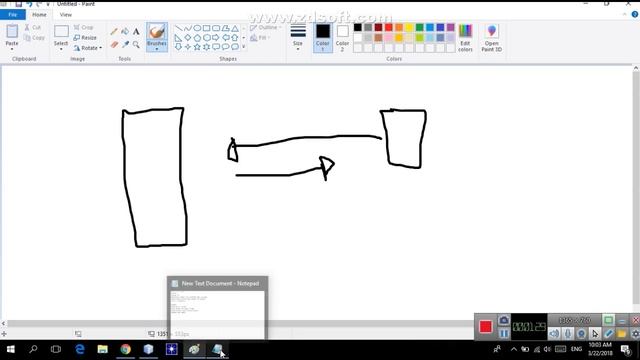
Task: Open the shape Outline dropdown
Action: pos(266,27)
